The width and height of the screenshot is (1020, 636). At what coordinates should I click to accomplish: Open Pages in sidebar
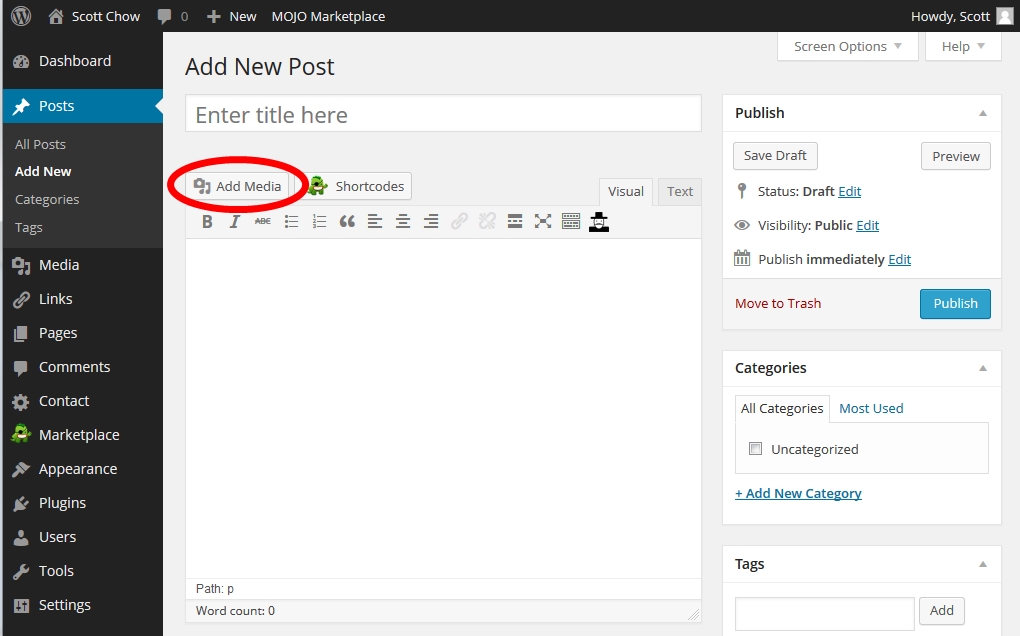tap(83, 333)
